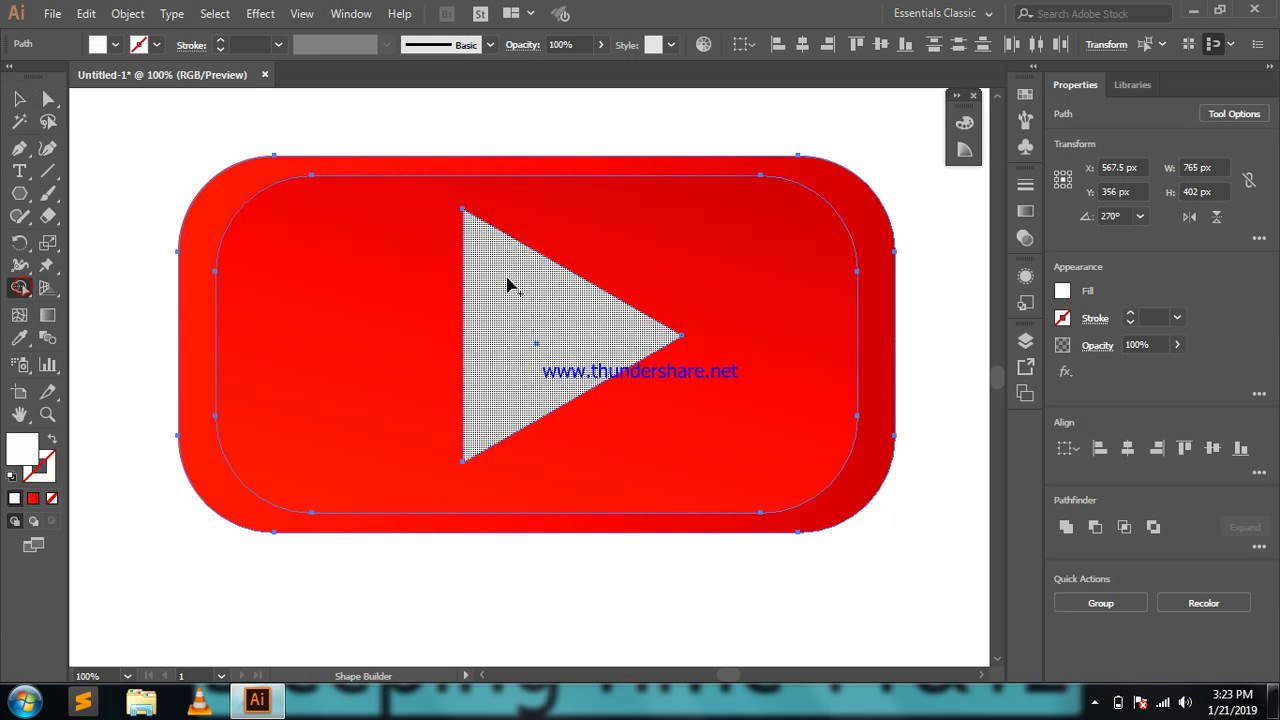Pick the Pen tool
Image resolution: width=1280 pixels, height=720 pixels.
point(19,147)
